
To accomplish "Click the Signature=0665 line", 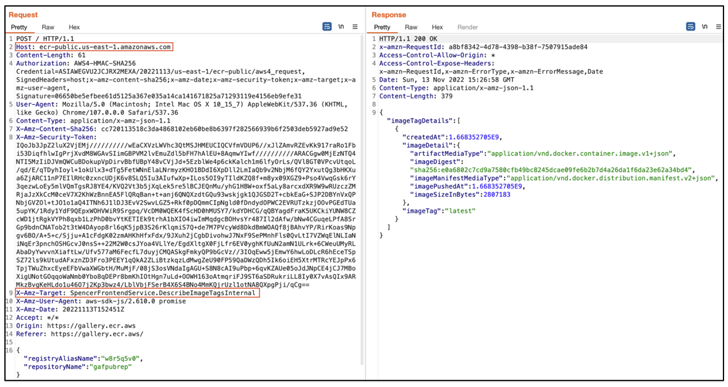I will 159,96.
